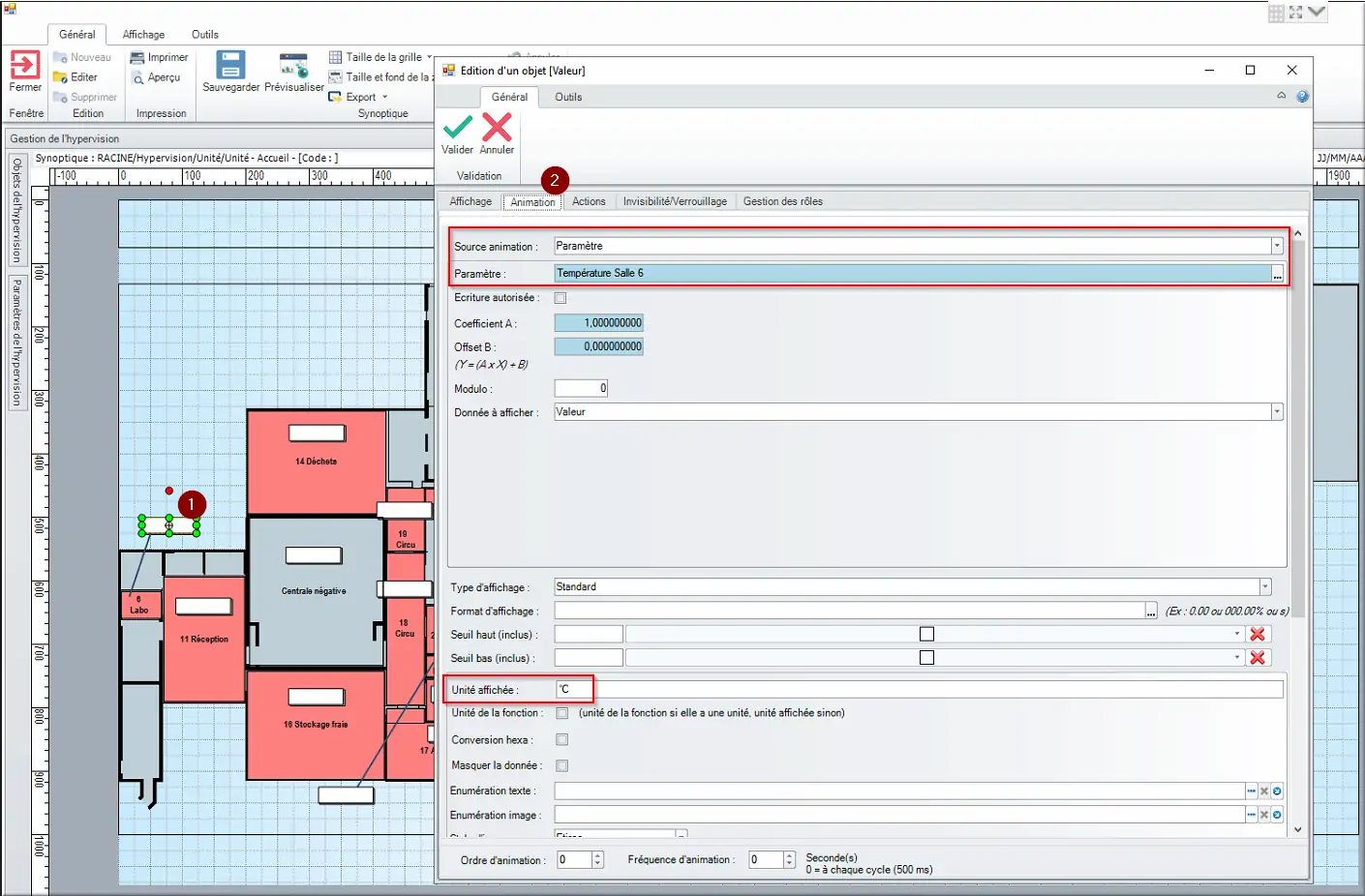The width and height of the screenshot is (1365, 896).
Task: Check the Conversion hexa option
Action: coord(562,740)
